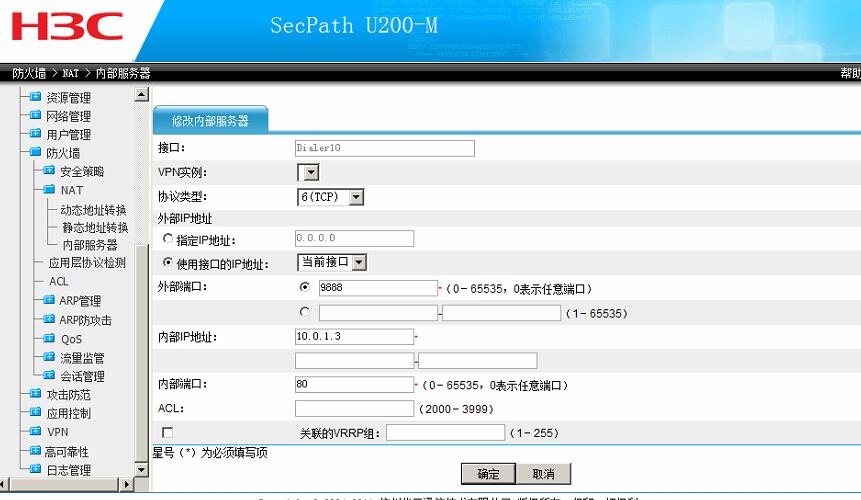This screenshot has width=861, height=500.
Task: Click the 内部IP地址 field with 10.0.1.3
Action: 354,336
